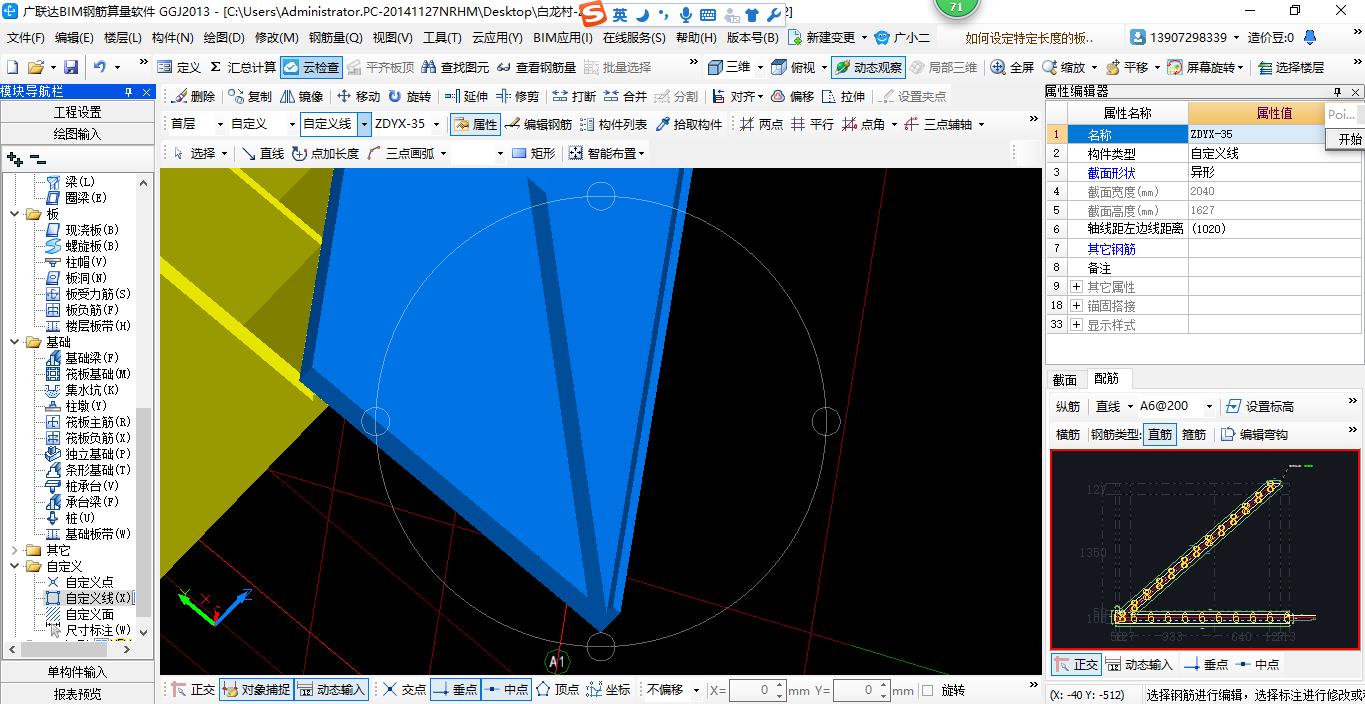The width and height of the screenshot is (1365, 704).
Task: Click the 工程设置 navigation button
Action: click(77, 112)
